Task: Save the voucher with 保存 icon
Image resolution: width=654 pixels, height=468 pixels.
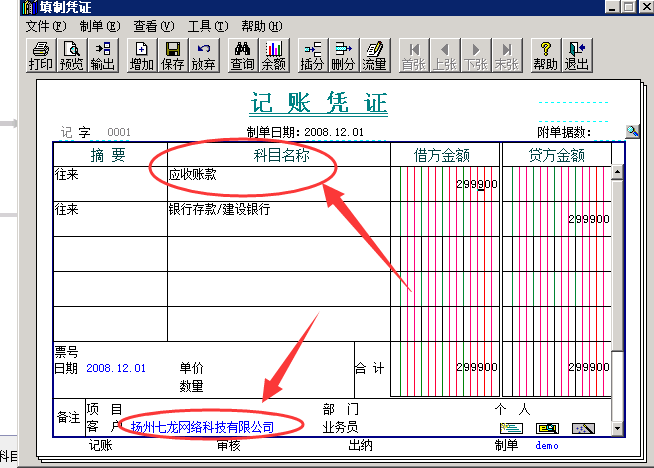Action: coord(173,55)
